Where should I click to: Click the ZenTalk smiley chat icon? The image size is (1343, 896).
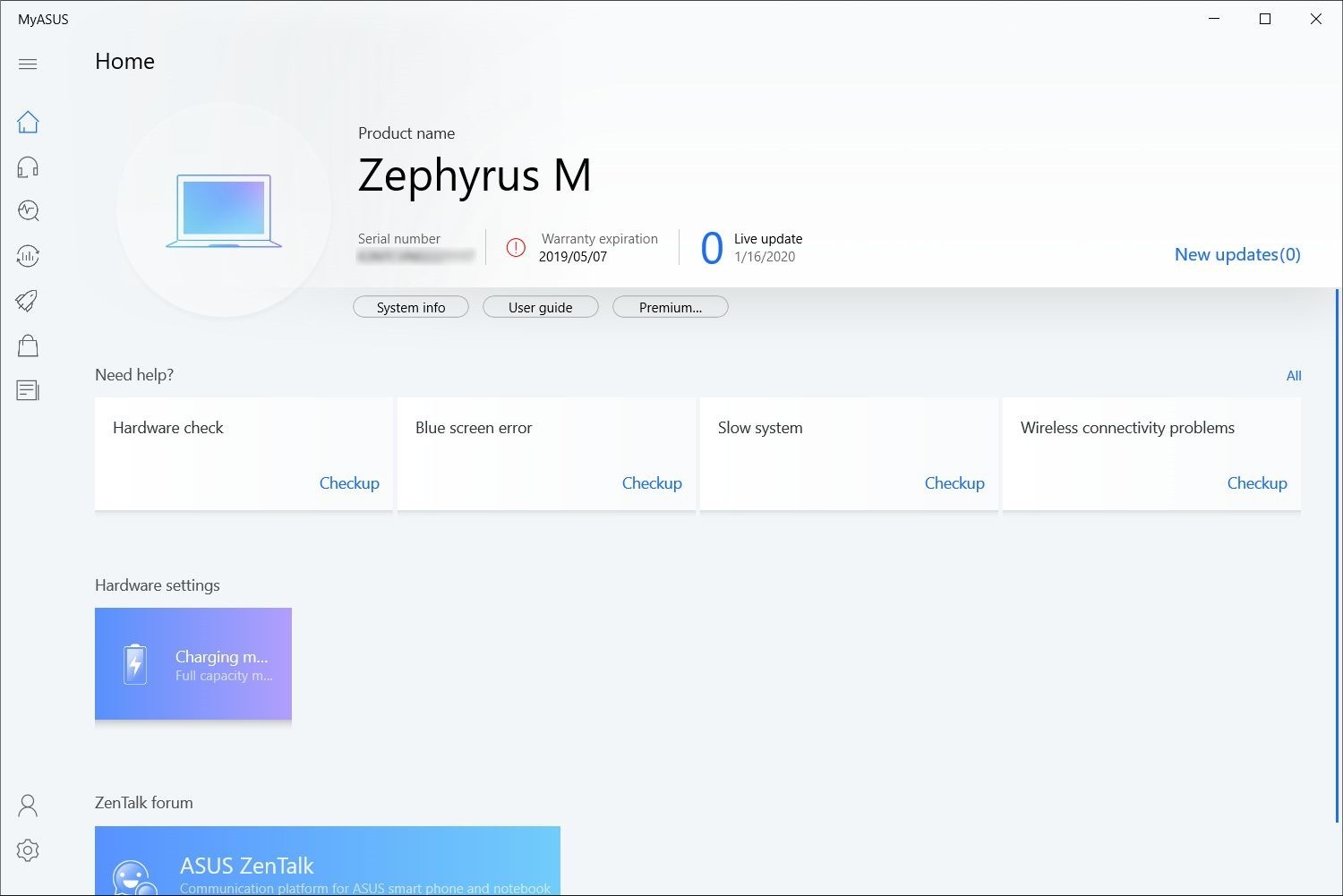[x=135, y=878]
